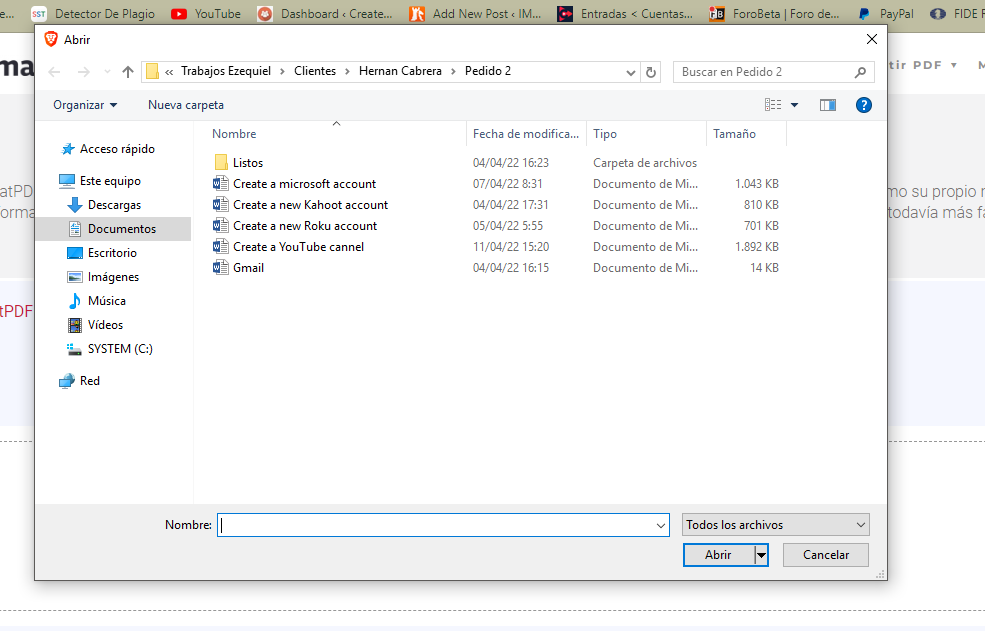This screenshot has width=985, height=631.
Task: Open Escritorio from the sidebar
Action: point(112,253)
